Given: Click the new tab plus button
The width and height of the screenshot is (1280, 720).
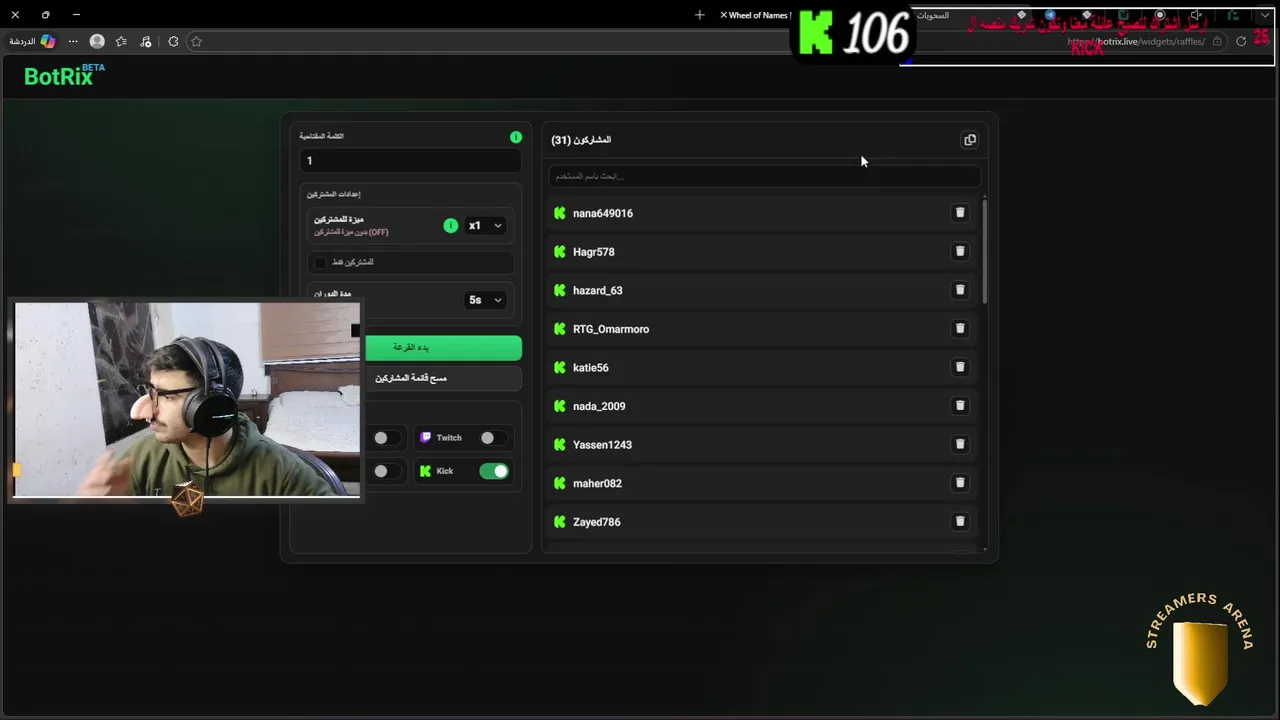Looking at the screenshot, I should pyautogui.click(x=699, y=15).
